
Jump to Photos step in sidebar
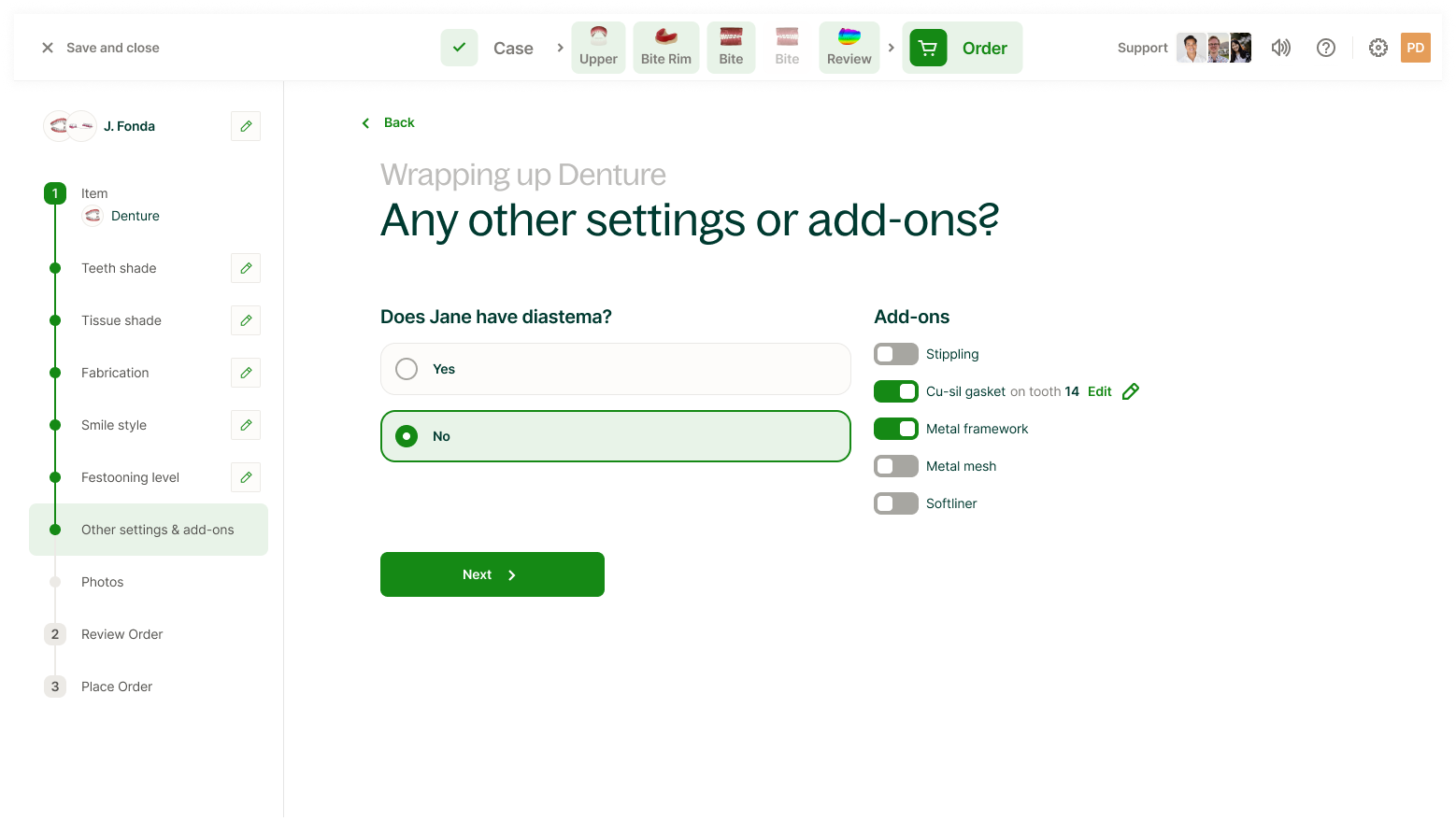(x=102, y=582)
